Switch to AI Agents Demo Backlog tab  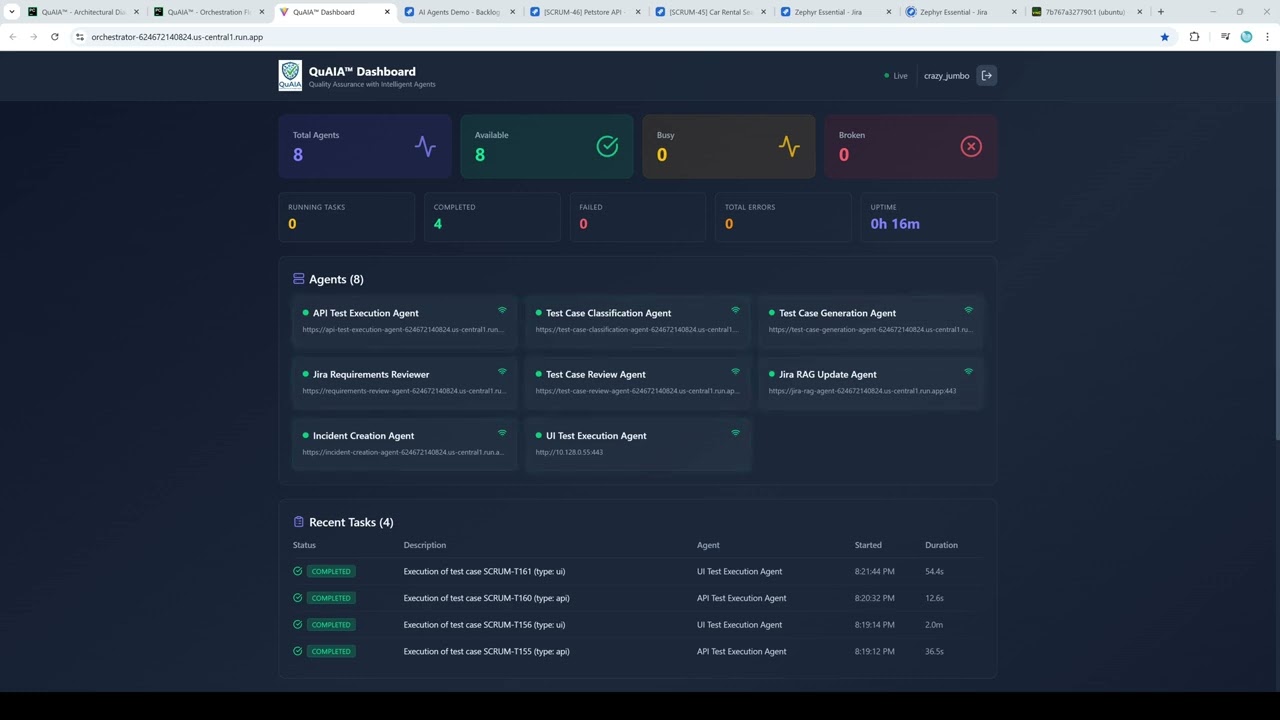(460, 12)
